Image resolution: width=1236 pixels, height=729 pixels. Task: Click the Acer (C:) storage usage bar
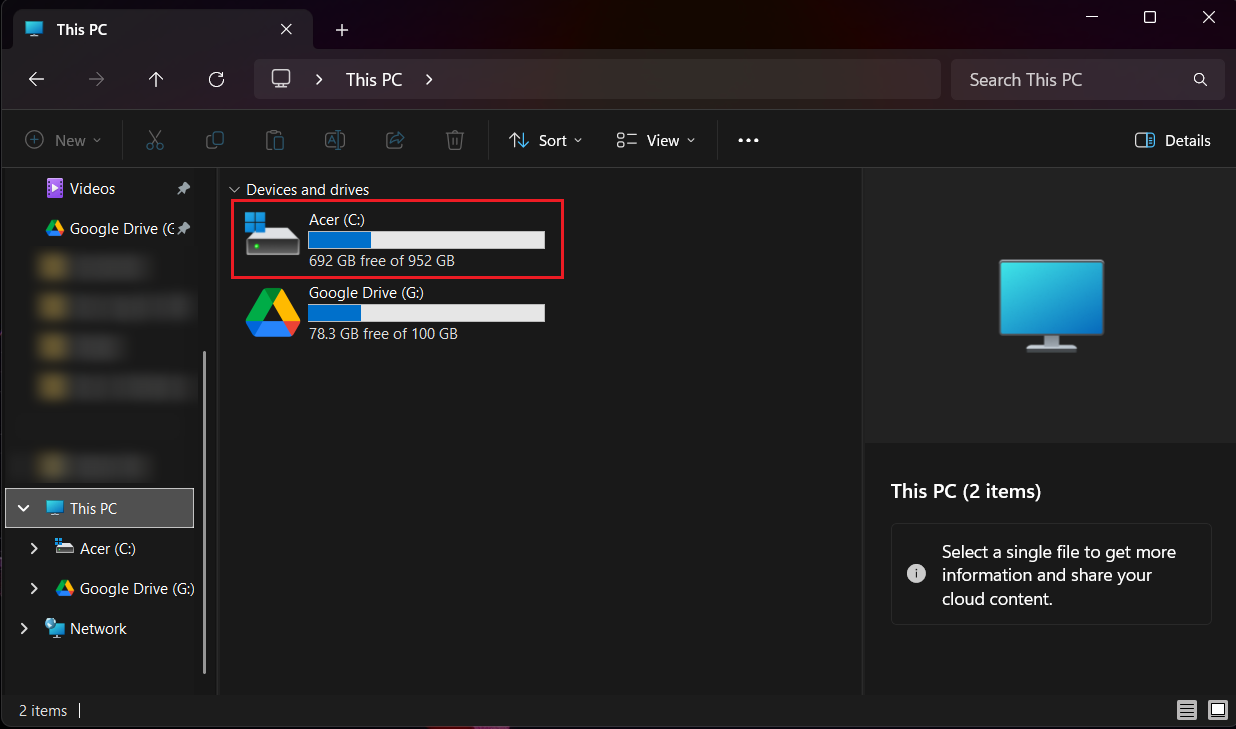coord(426,240)
